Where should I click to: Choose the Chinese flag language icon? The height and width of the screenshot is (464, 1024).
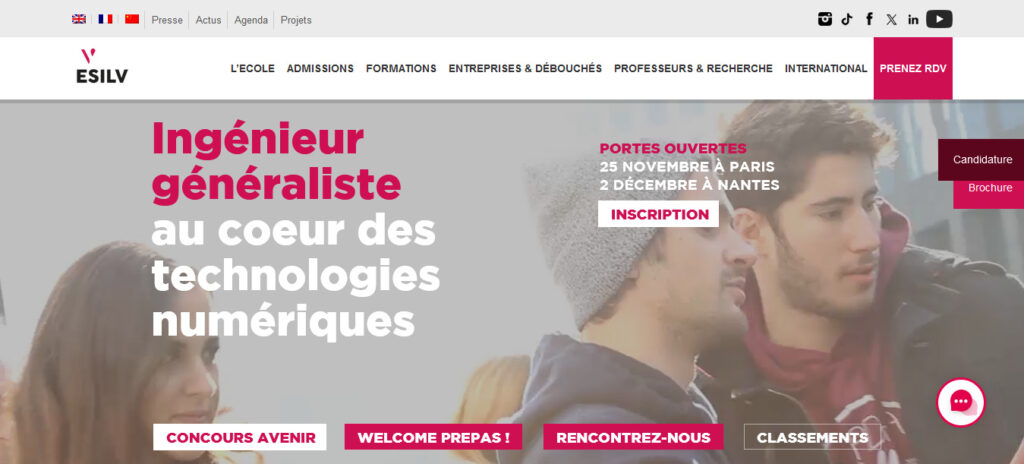(132, 20)
